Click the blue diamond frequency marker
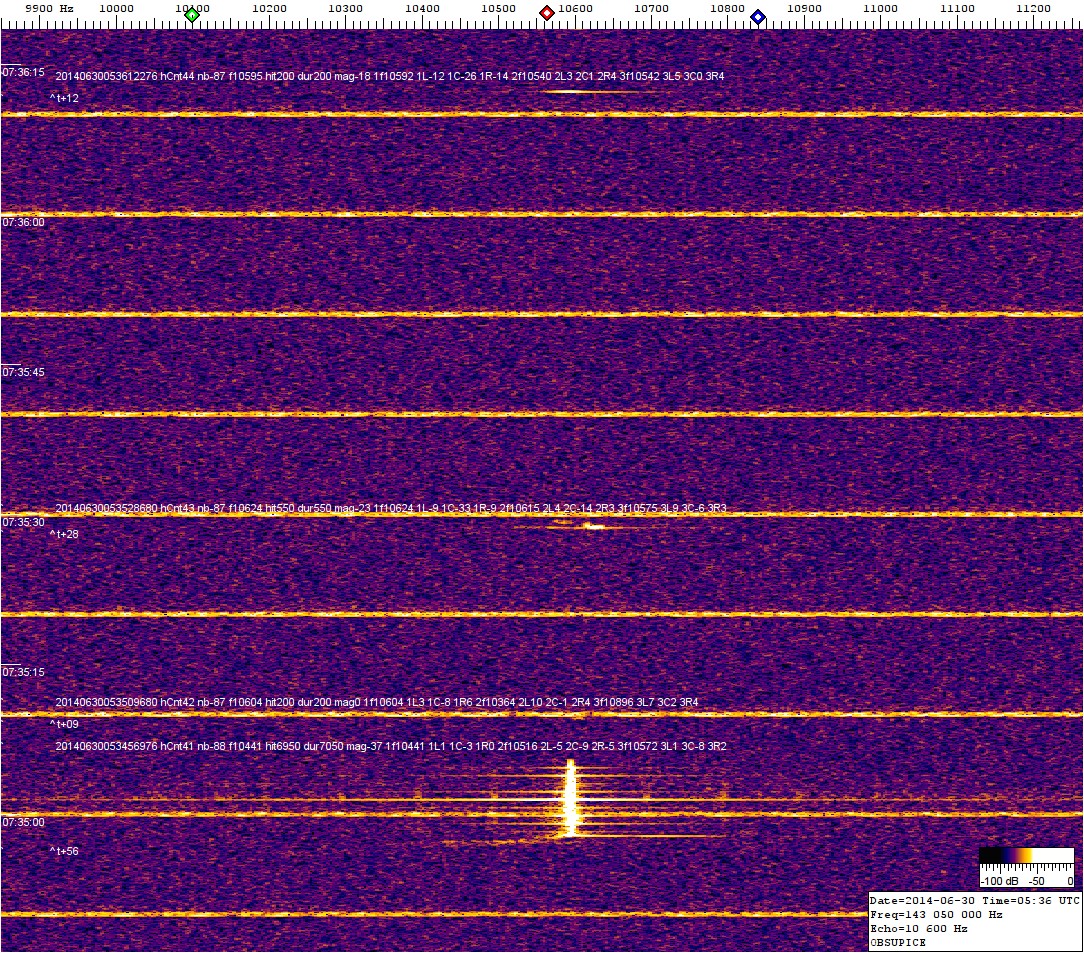This screenshot has width=1084, height=953. [758, 17]
